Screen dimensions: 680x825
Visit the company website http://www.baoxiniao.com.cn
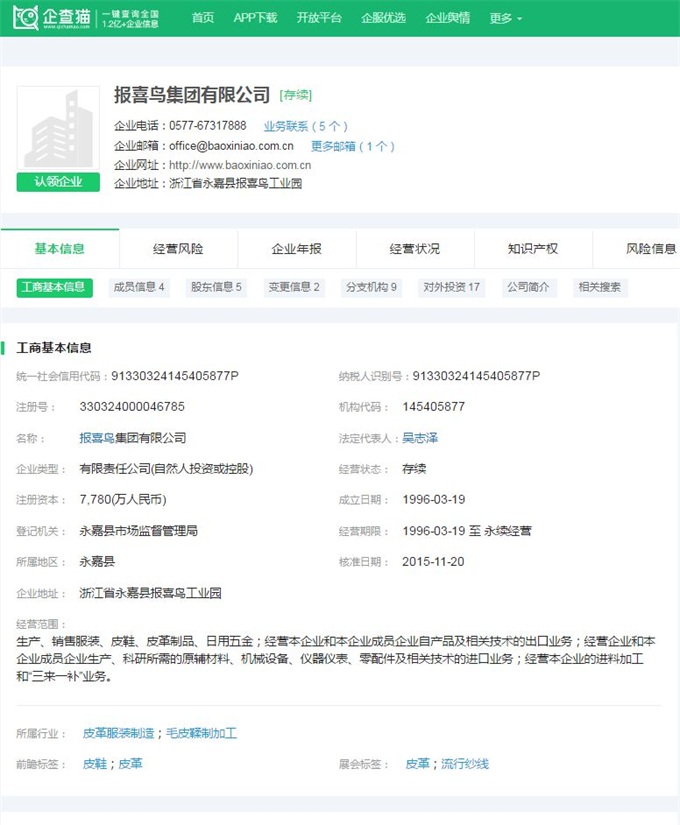[x=240, y=165]
